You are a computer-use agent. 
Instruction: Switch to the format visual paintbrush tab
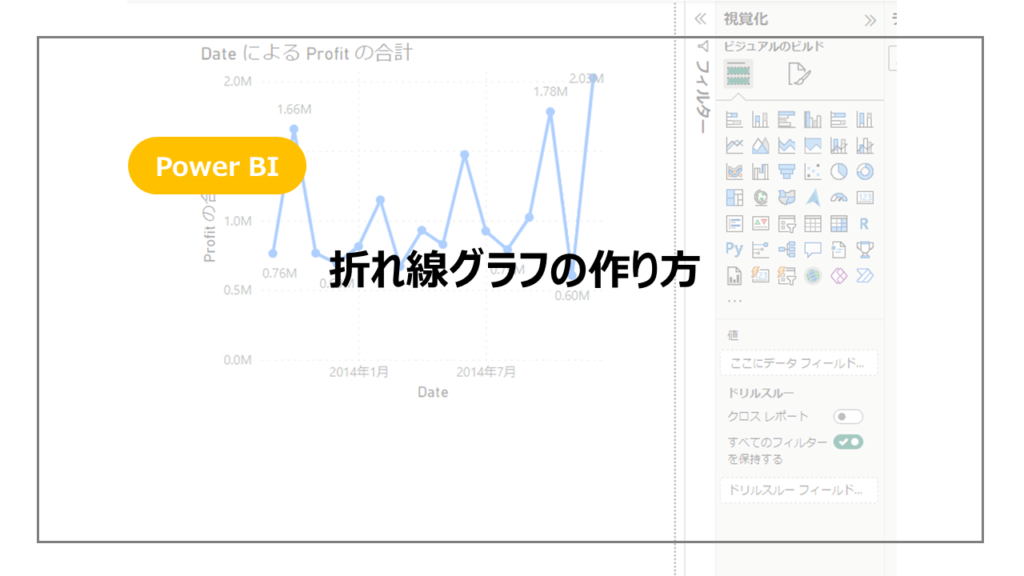[x=798, y=73]
